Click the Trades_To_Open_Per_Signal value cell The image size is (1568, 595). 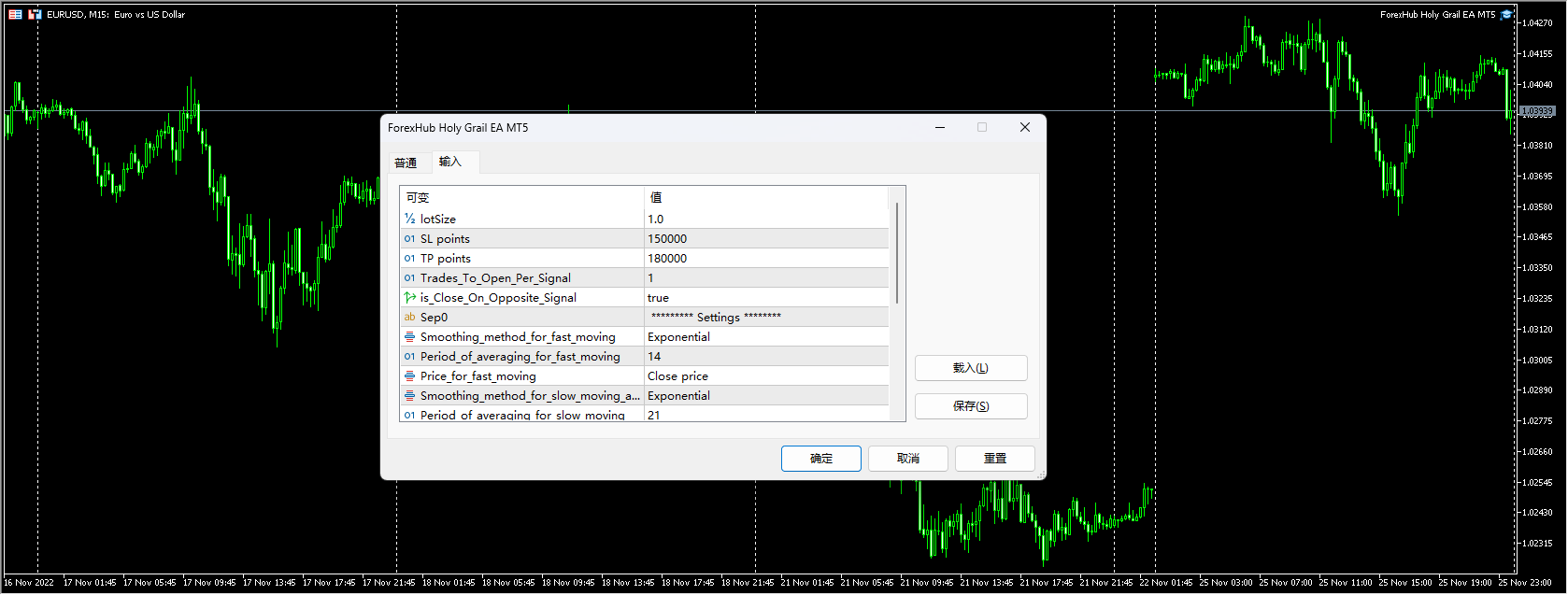(x=766, y=277)
